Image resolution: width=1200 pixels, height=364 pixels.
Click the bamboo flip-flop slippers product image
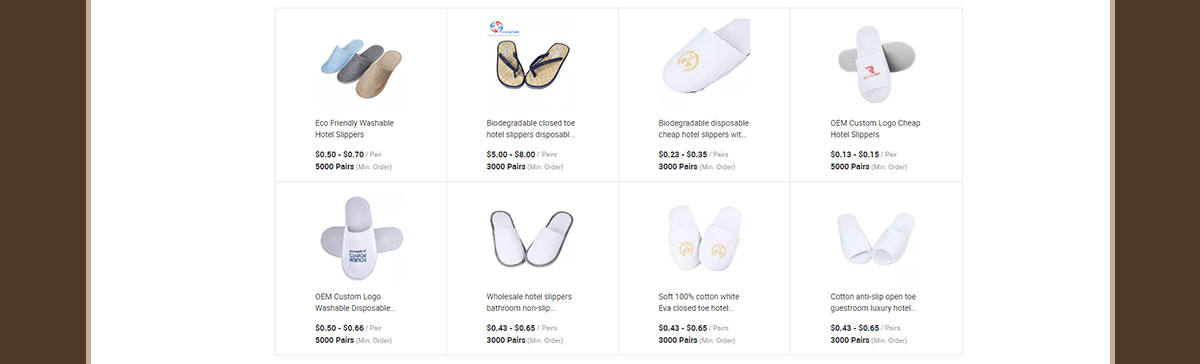pos(532,63)
